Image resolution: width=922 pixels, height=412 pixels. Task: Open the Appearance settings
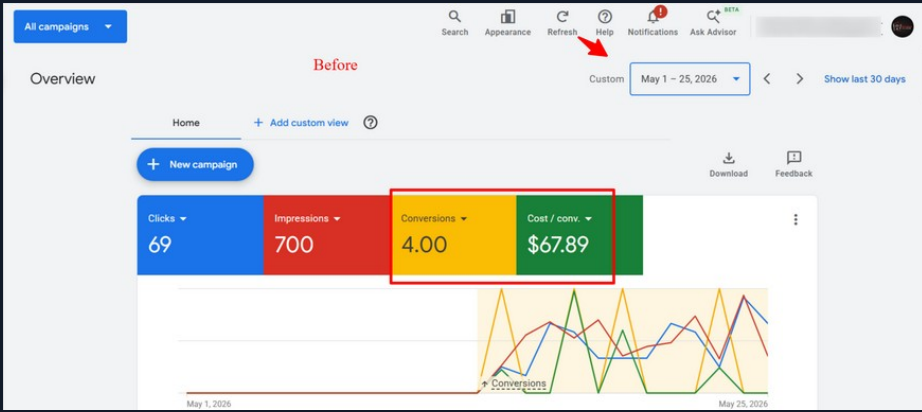tap(507, 23)
